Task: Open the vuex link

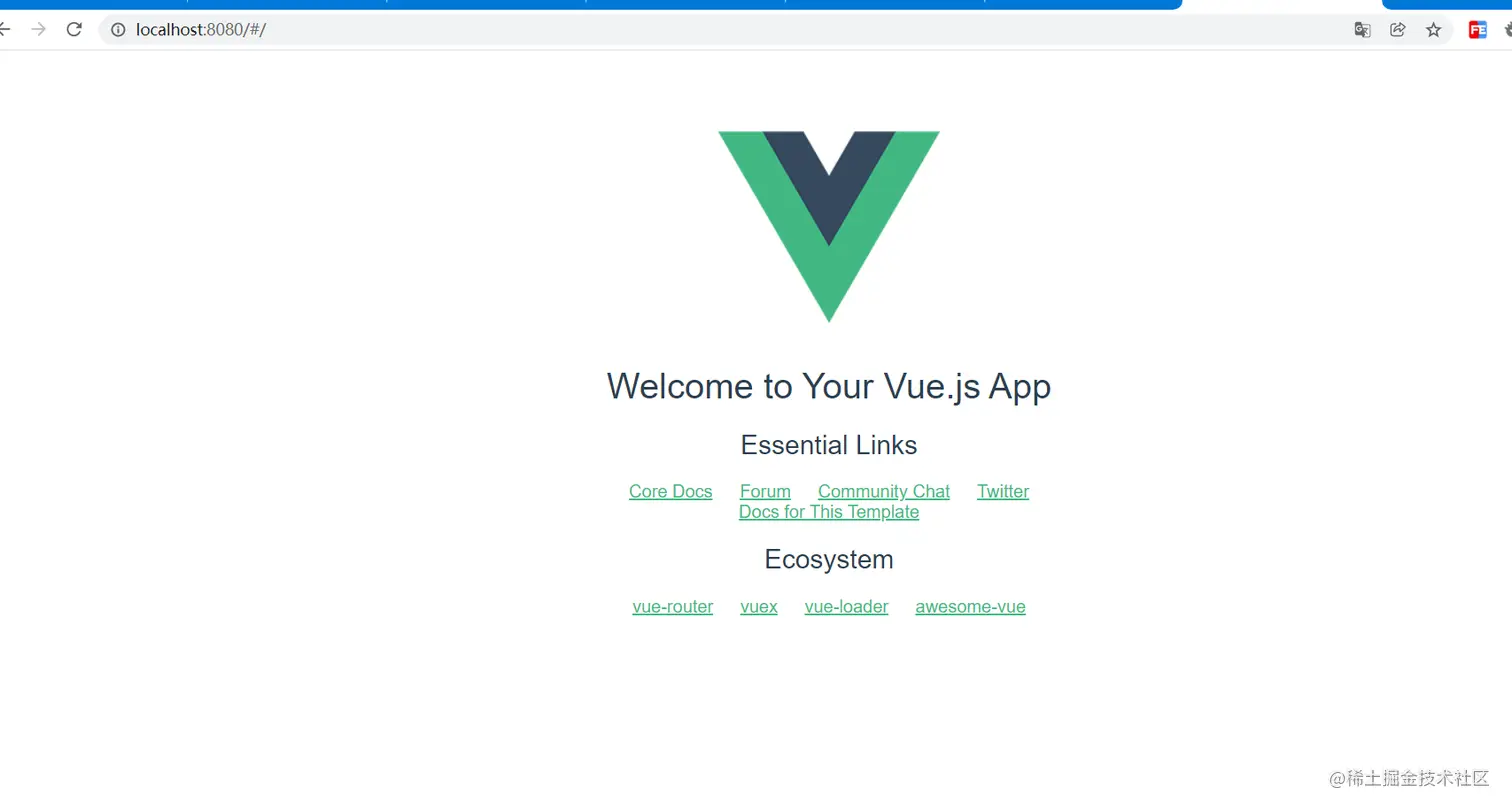Action: pos(759,606)
